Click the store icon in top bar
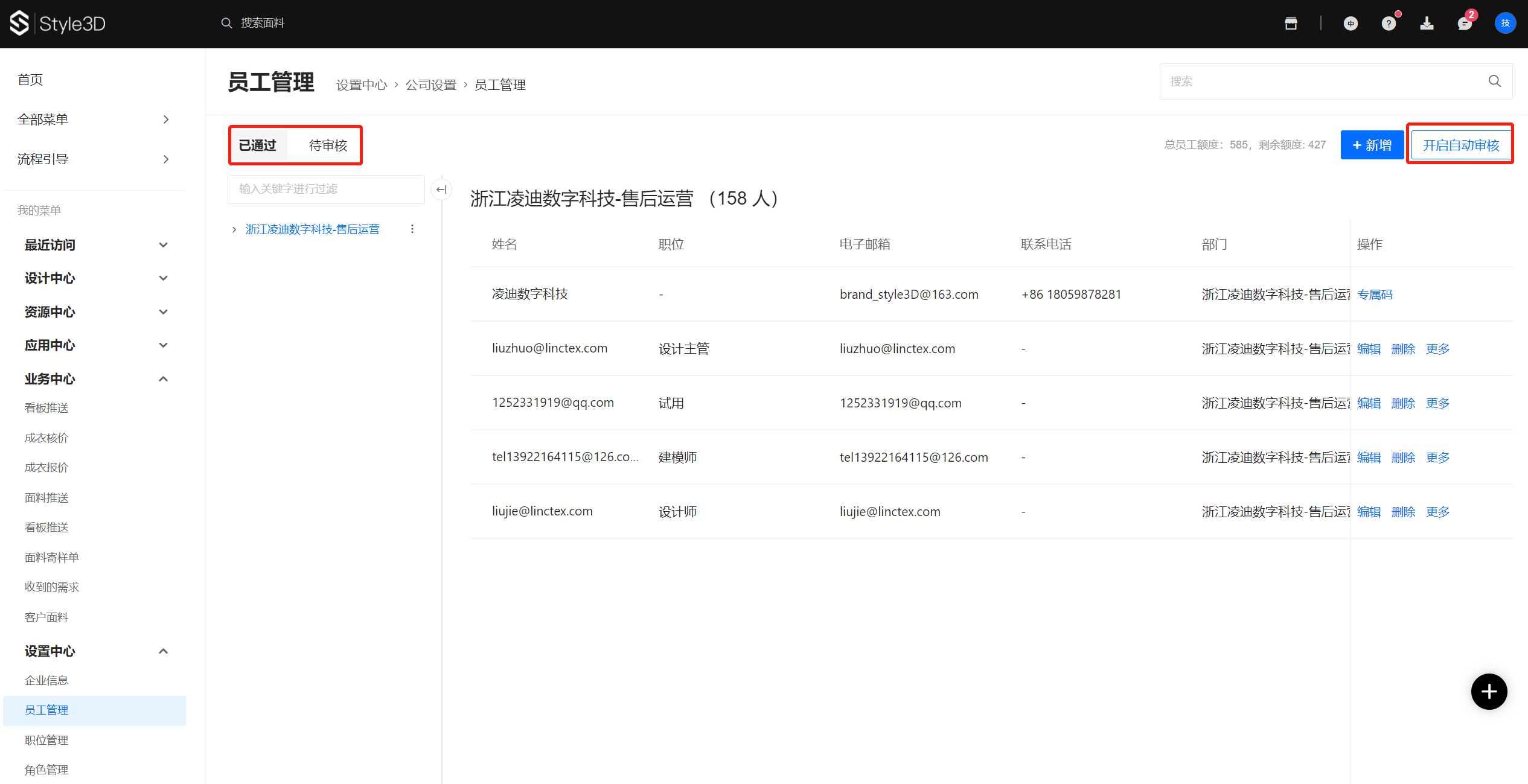Screen dimensions: 1528x784 click(1291, 24)
